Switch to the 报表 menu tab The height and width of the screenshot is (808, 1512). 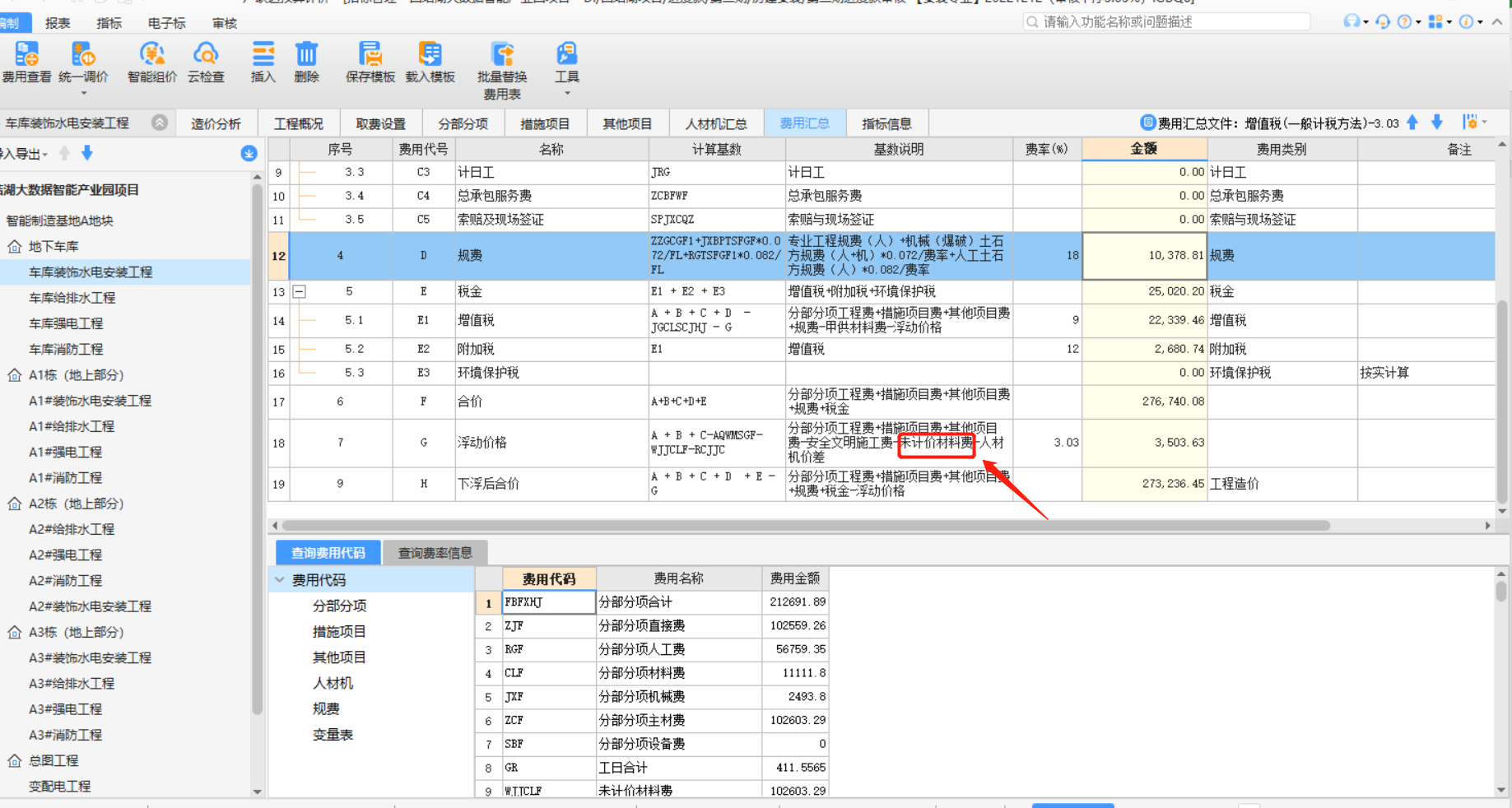point(58,23)
